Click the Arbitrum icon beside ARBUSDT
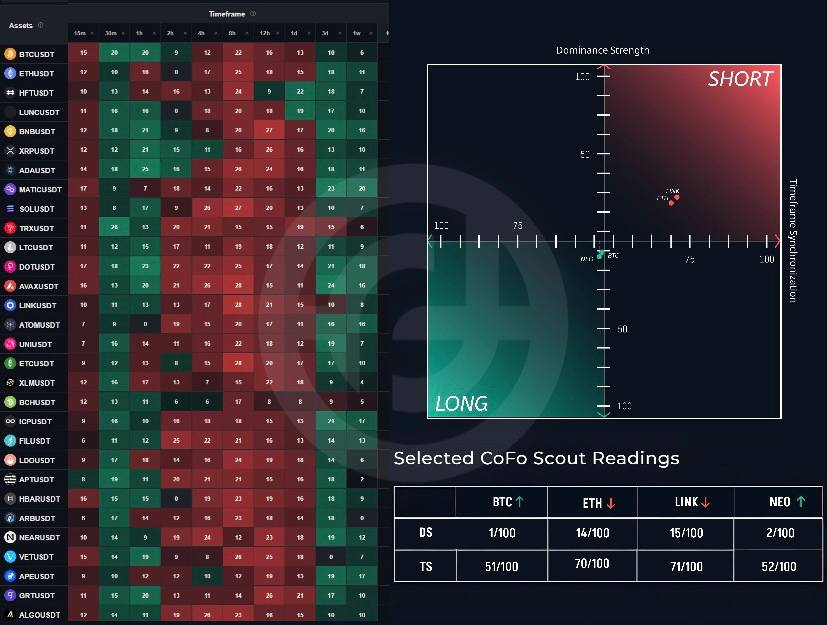The image size is (827, 625). [10, 518]
